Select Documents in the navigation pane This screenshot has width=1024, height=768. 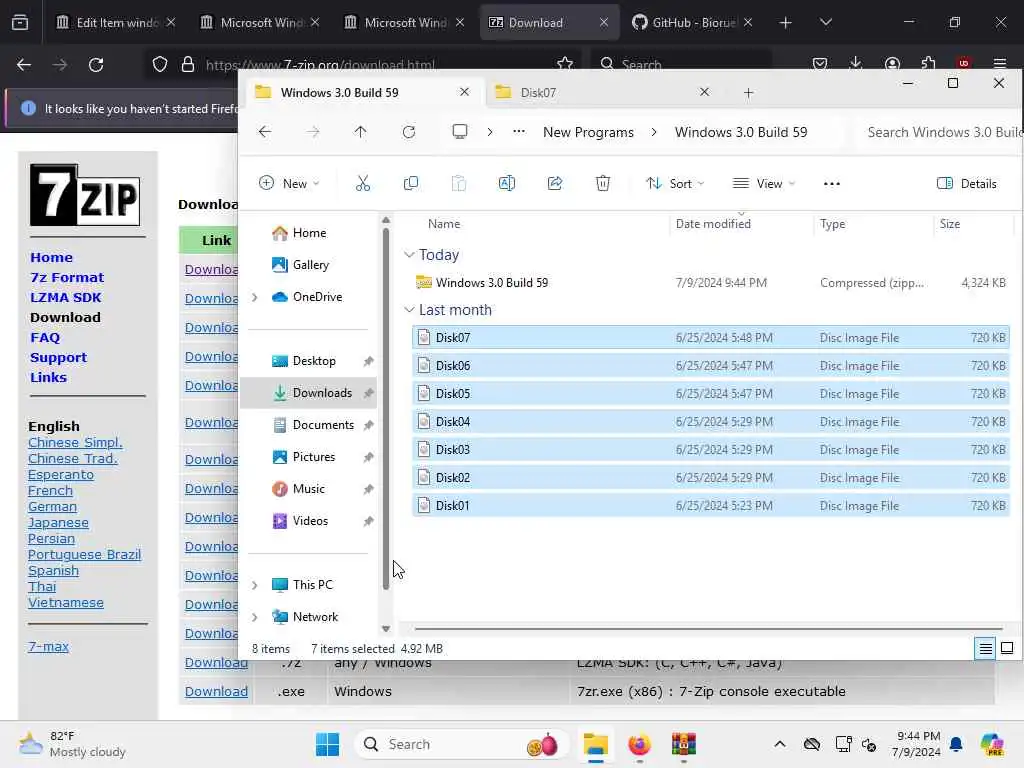click(308, 424)
